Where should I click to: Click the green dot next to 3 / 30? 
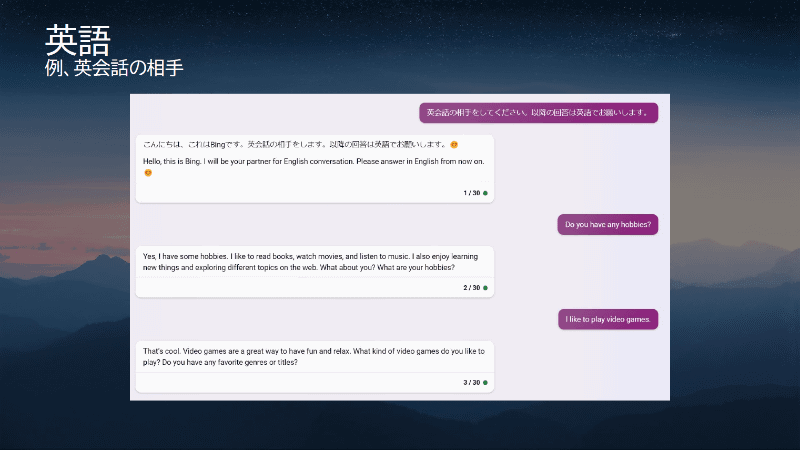[485, 383]
